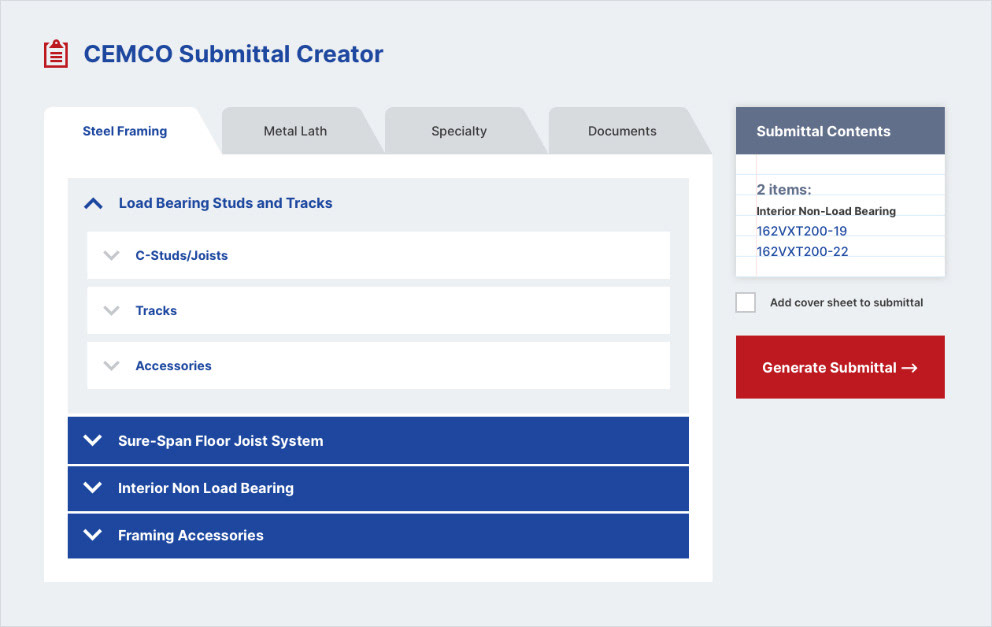Viewport: 992px width, 627px height.
Task: Click the C-Studs/Joists row label
Action: (x=182, y=256)
